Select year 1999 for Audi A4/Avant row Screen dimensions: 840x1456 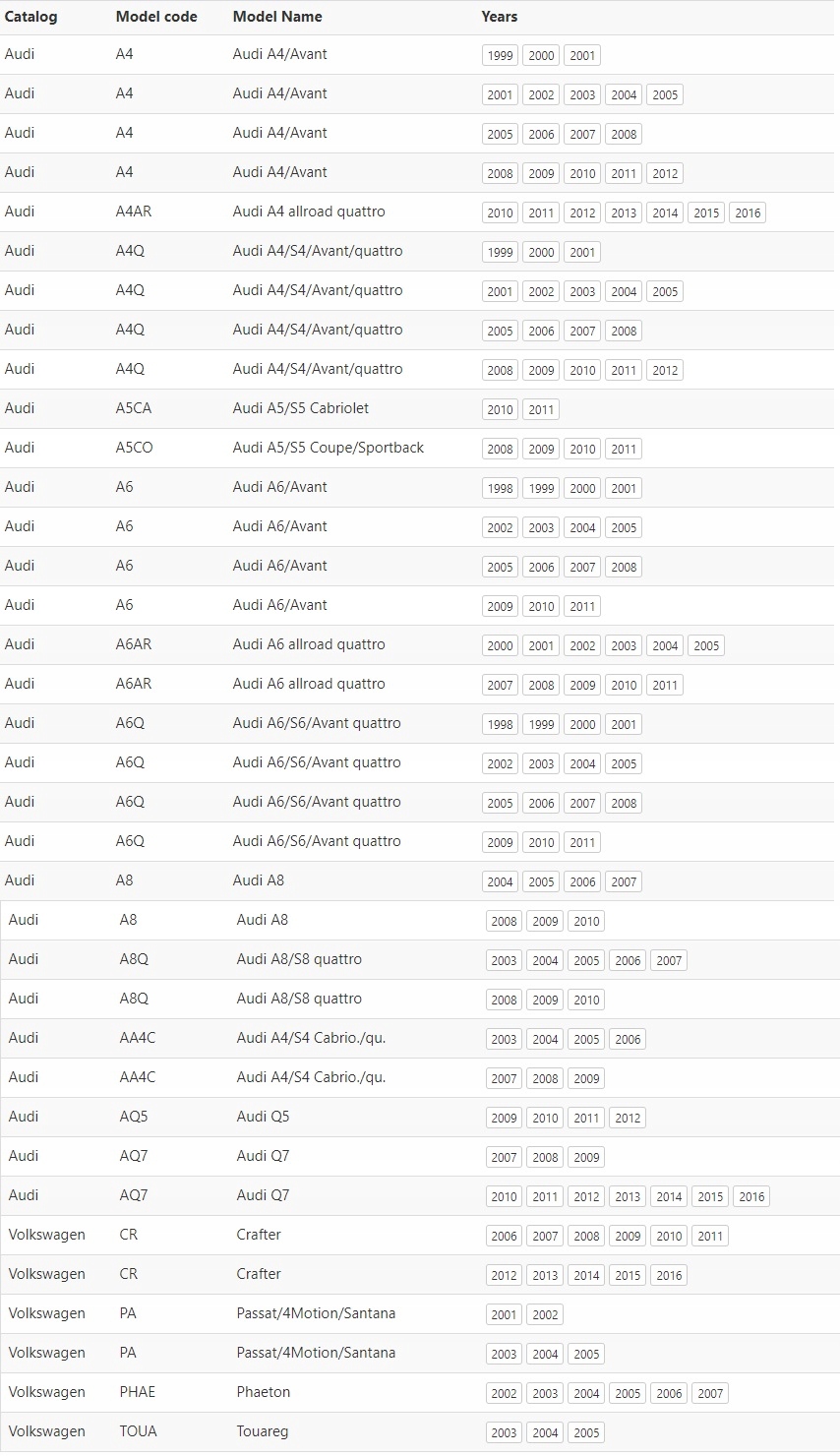(500, 55)
